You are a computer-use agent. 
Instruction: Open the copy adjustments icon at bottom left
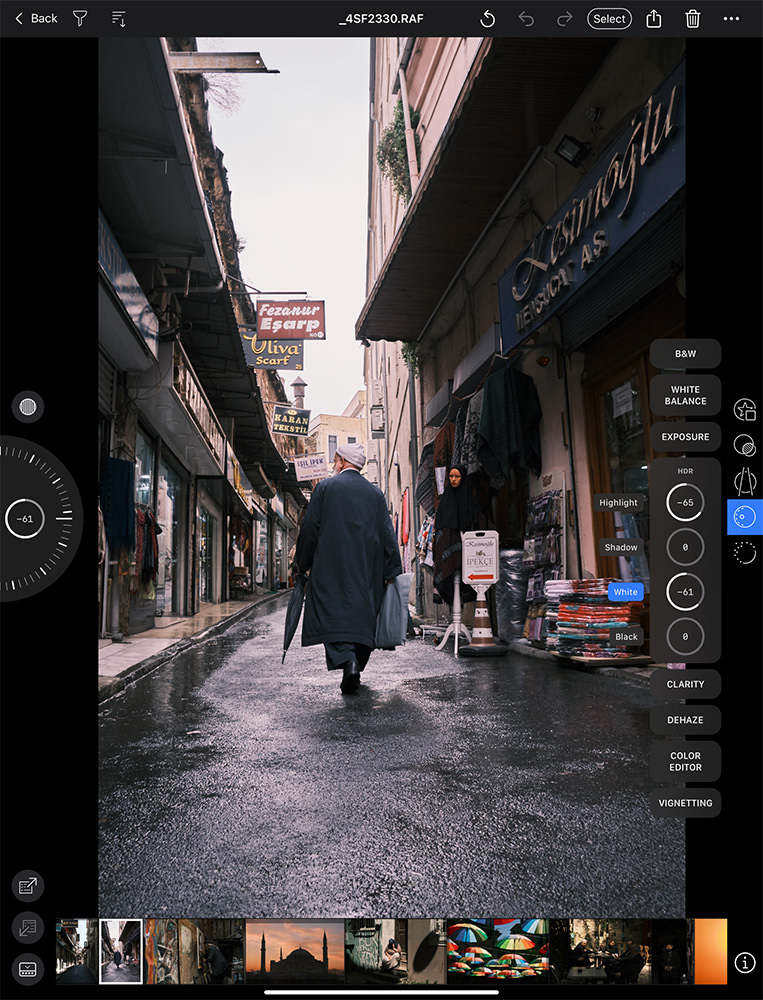pos(27,927)
